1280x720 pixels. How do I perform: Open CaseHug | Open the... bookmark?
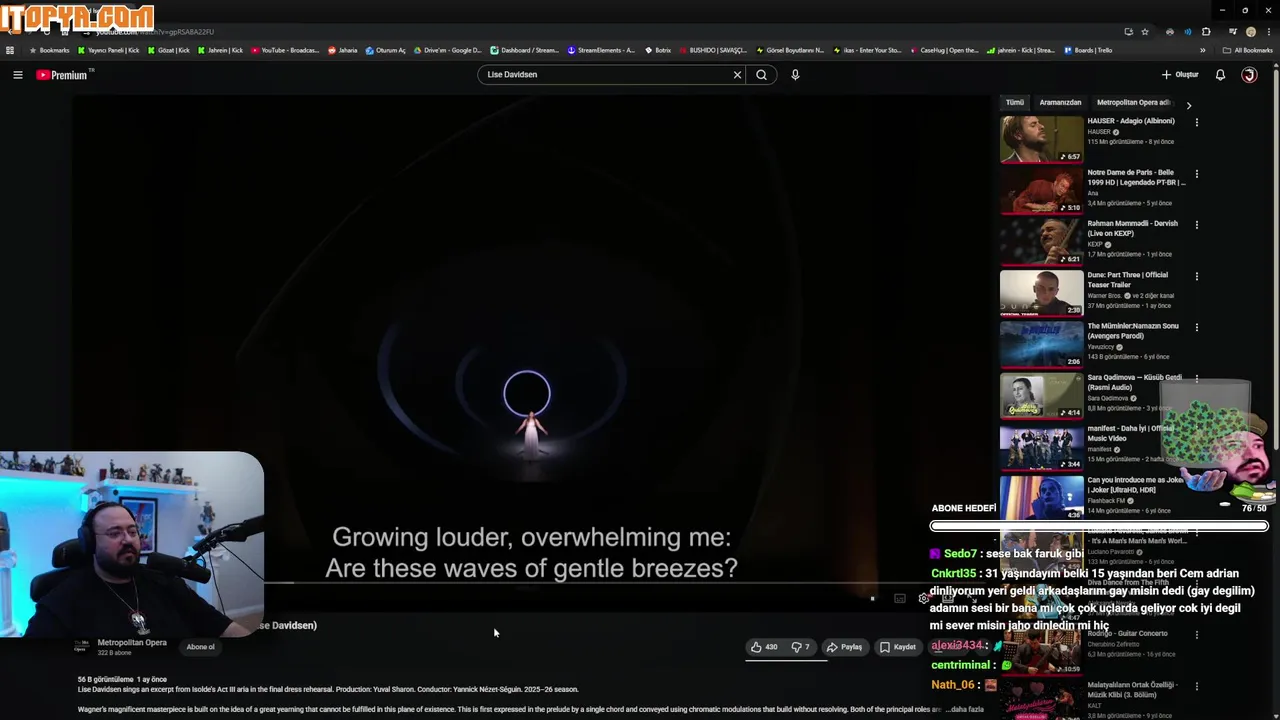pos(944,50)
